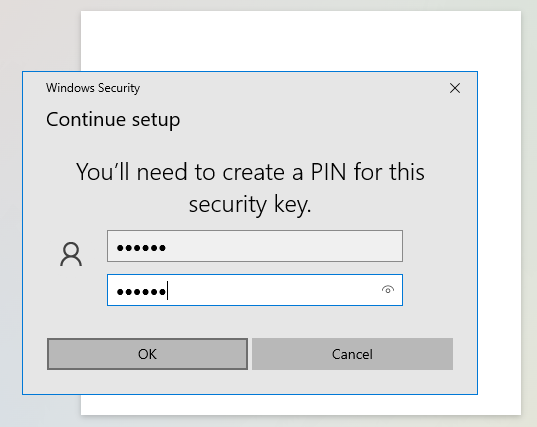Focus the first PIN entry field

point(255,246)
